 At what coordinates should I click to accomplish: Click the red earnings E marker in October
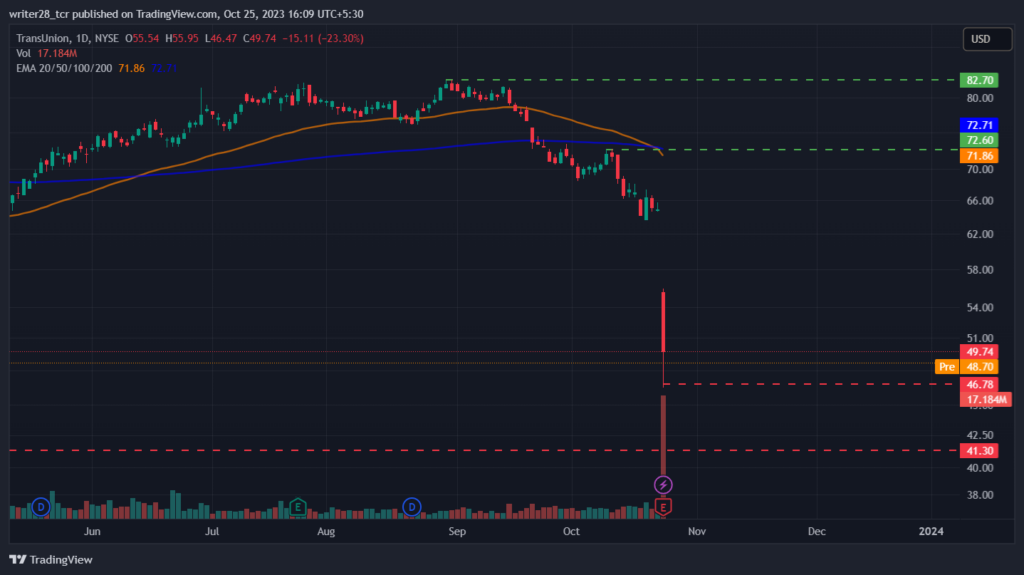(x=663, y=507)
